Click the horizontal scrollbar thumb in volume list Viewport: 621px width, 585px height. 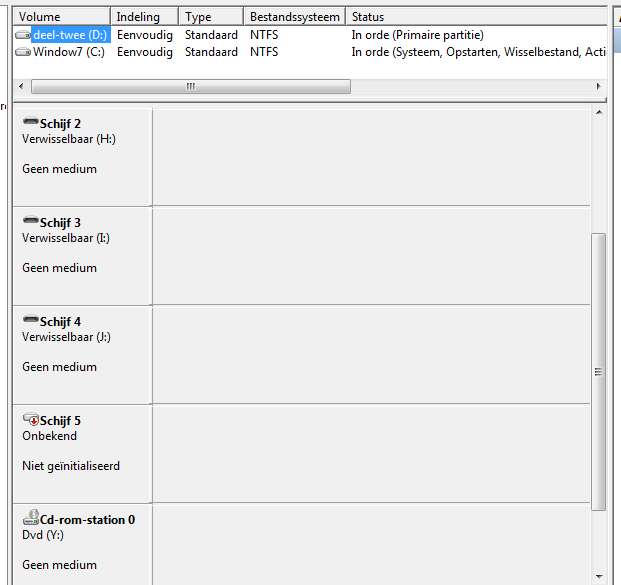click(x=191, y=86)
